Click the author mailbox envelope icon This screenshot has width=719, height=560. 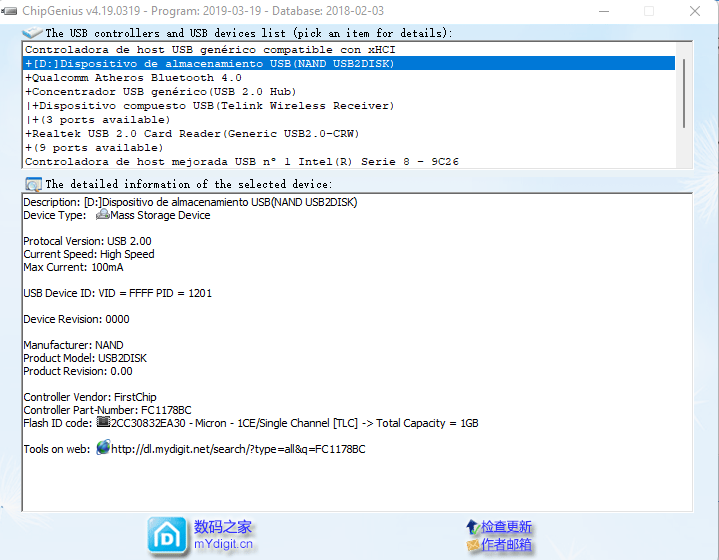[471, 545]
